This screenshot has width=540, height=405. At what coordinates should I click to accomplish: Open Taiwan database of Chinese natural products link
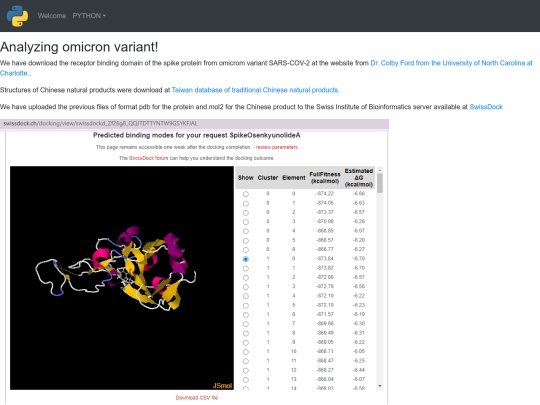pos(255,90)
